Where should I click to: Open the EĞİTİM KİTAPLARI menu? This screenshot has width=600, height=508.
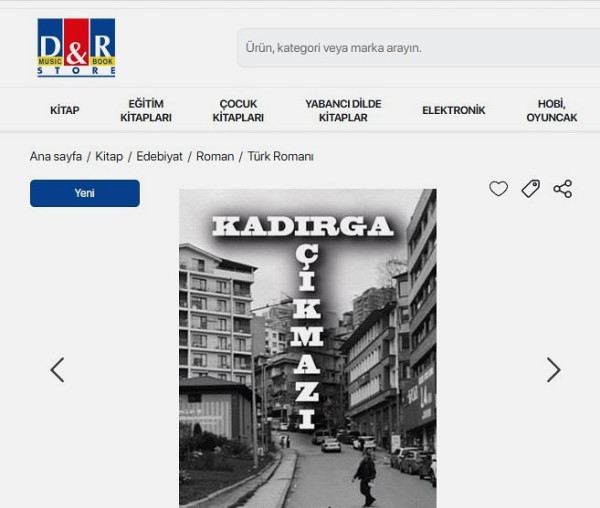pyautogui.click(x=146, y=111)
